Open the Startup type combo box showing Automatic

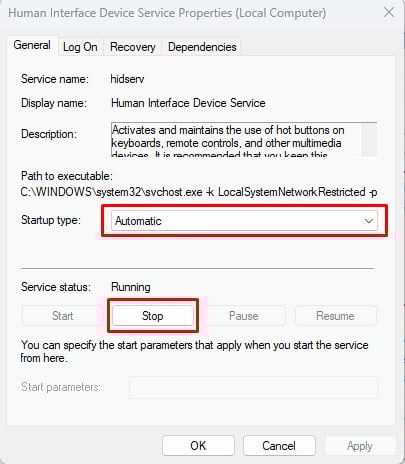[245, 221]
